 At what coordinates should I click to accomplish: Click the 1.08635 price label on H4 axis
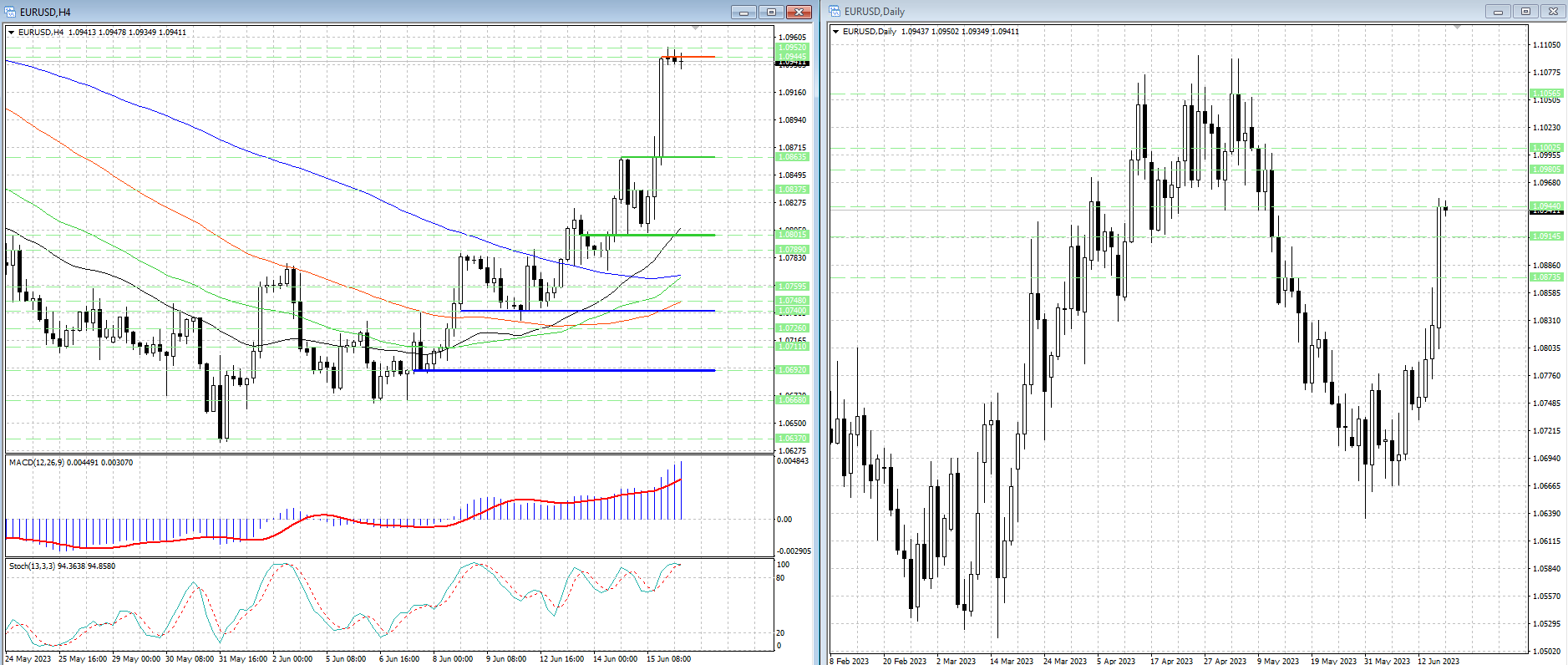coord(793,157)
